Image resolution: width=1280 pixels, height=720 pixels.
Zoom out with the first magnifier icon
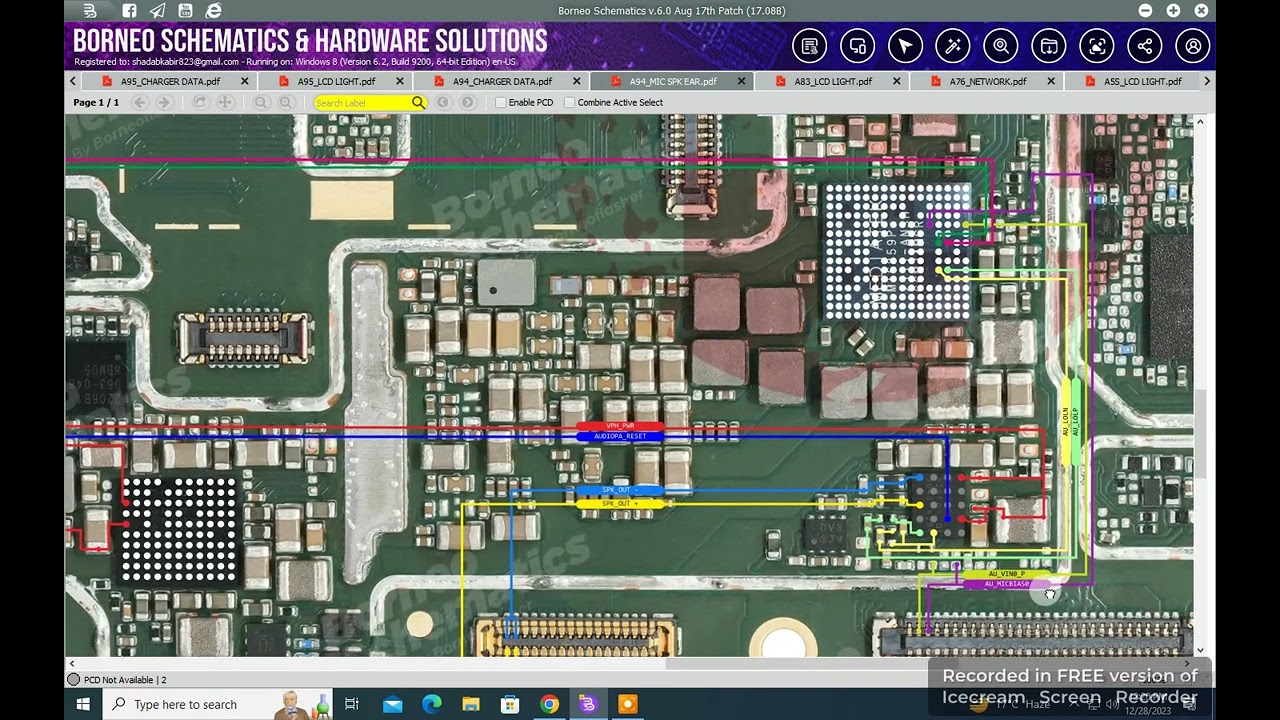pyautogui.click(x=261, y=102)
